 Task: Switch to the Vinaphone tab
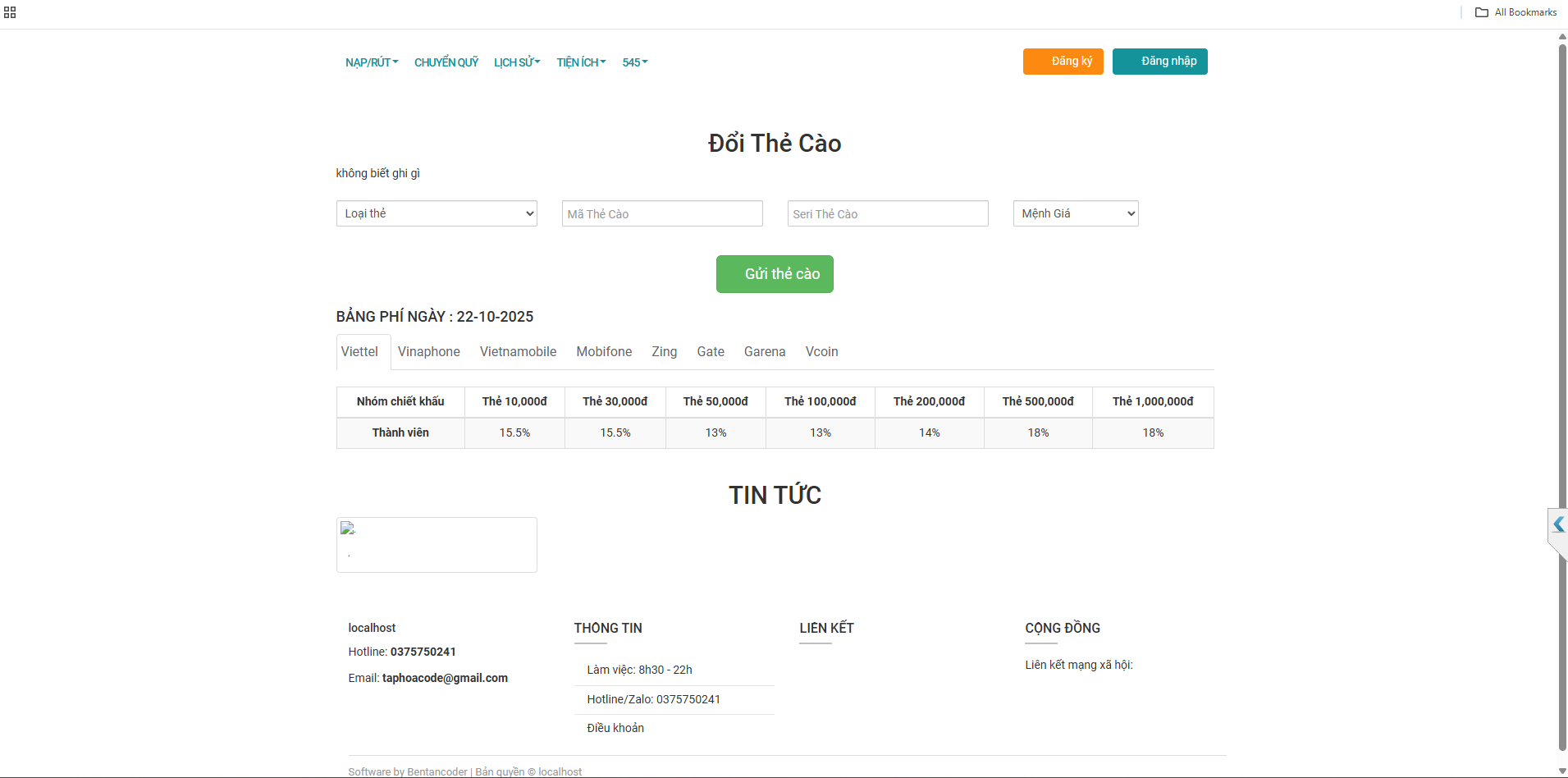coord(428,351)
